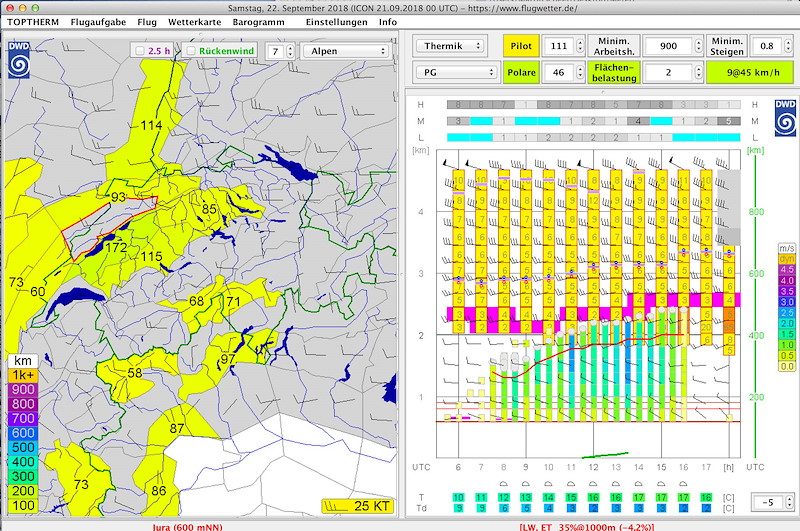Click the Pilot weight field showing 111
This screenshot has height=531, width=800.
coord(559,46)
